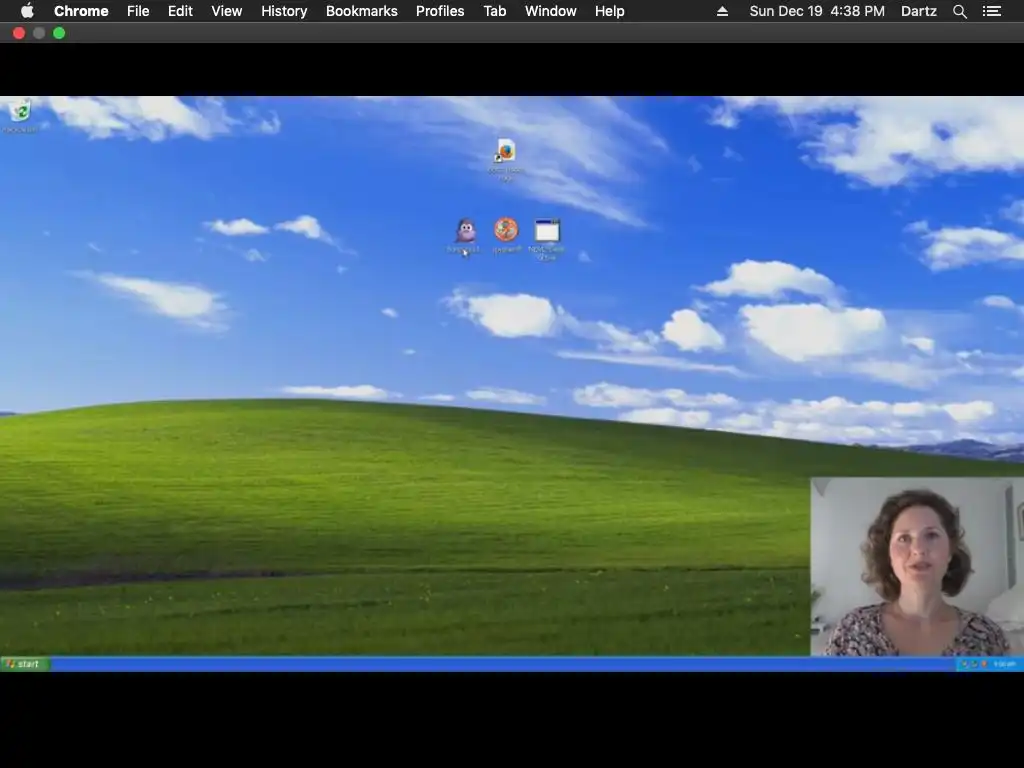The image size is (1024, 768).
Task: Click the Windows XP start button
Action: click(x=25, y=664)
